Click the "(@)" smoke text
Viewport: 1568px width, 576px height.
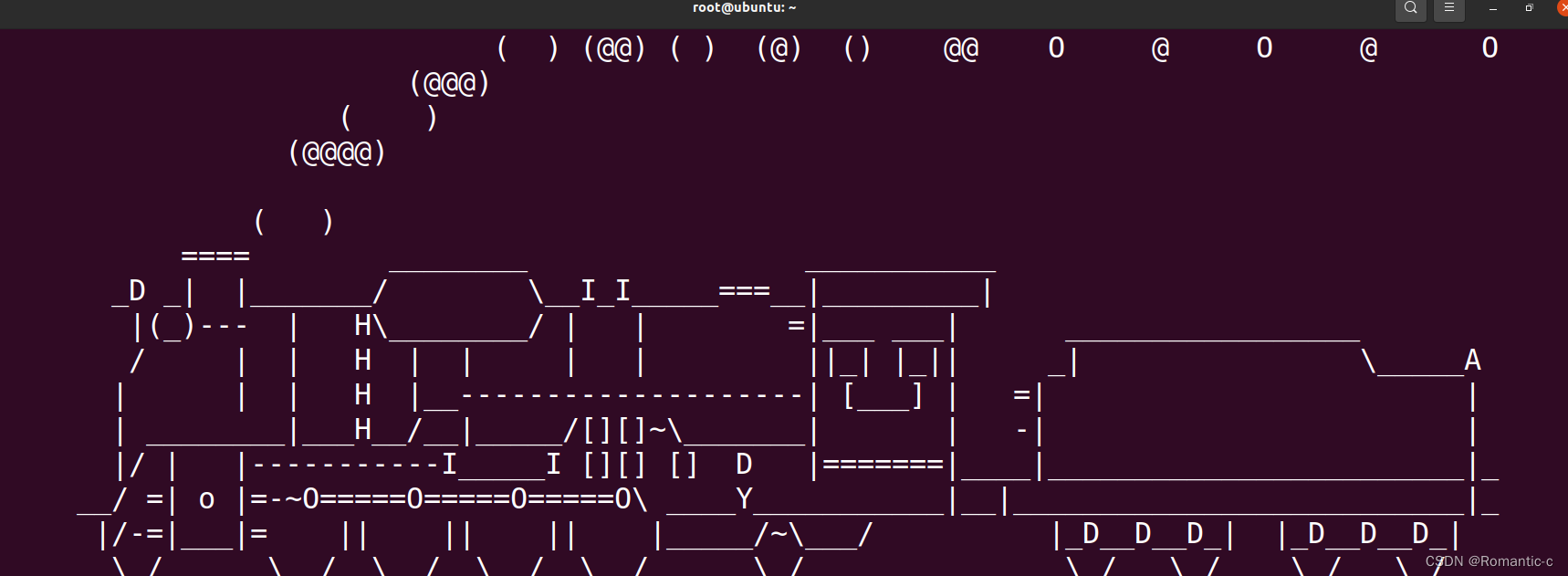point(779,48)
